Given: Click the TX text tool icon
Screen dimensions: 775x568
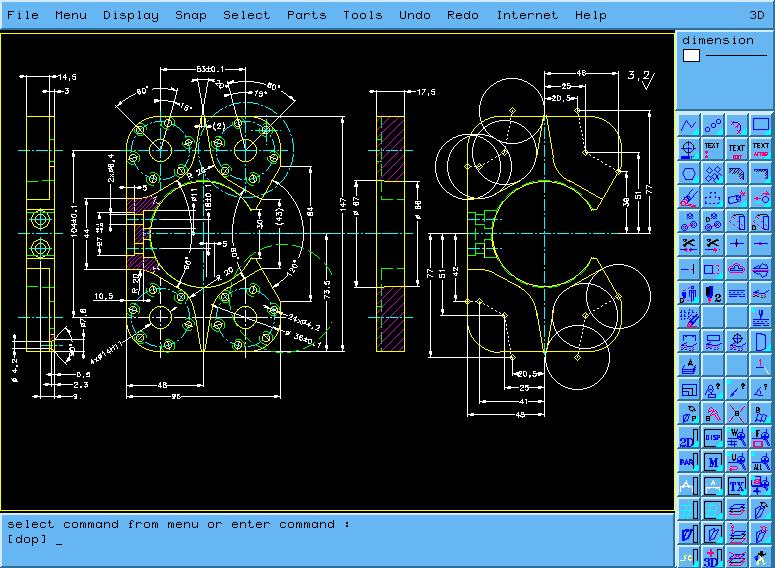Looking at the screenshot, I should point(737,486).
